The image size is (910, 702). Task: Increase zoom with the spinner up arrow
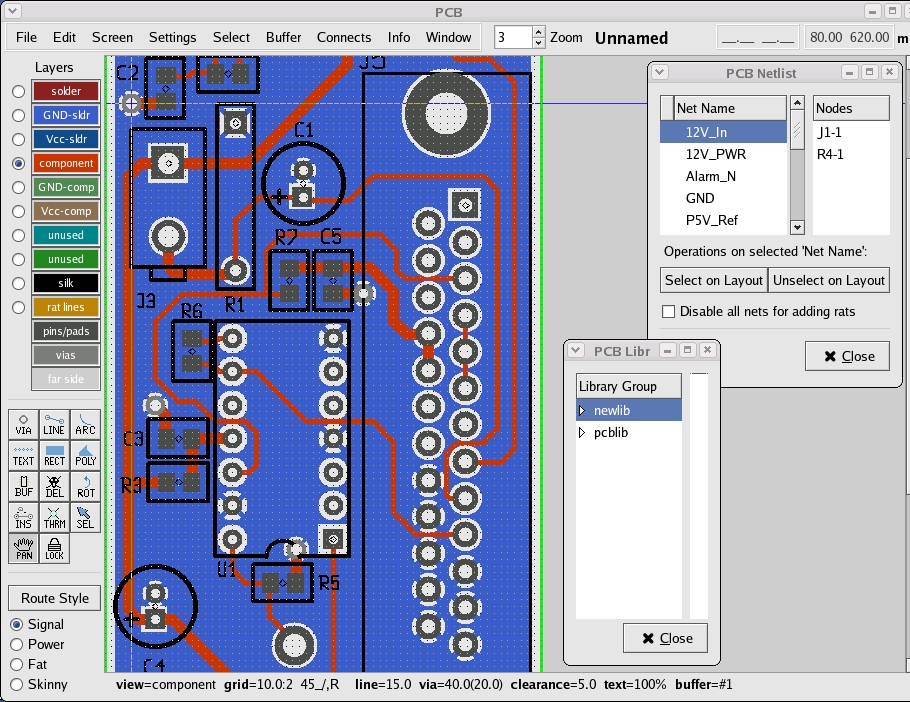[x=539, y=32]
